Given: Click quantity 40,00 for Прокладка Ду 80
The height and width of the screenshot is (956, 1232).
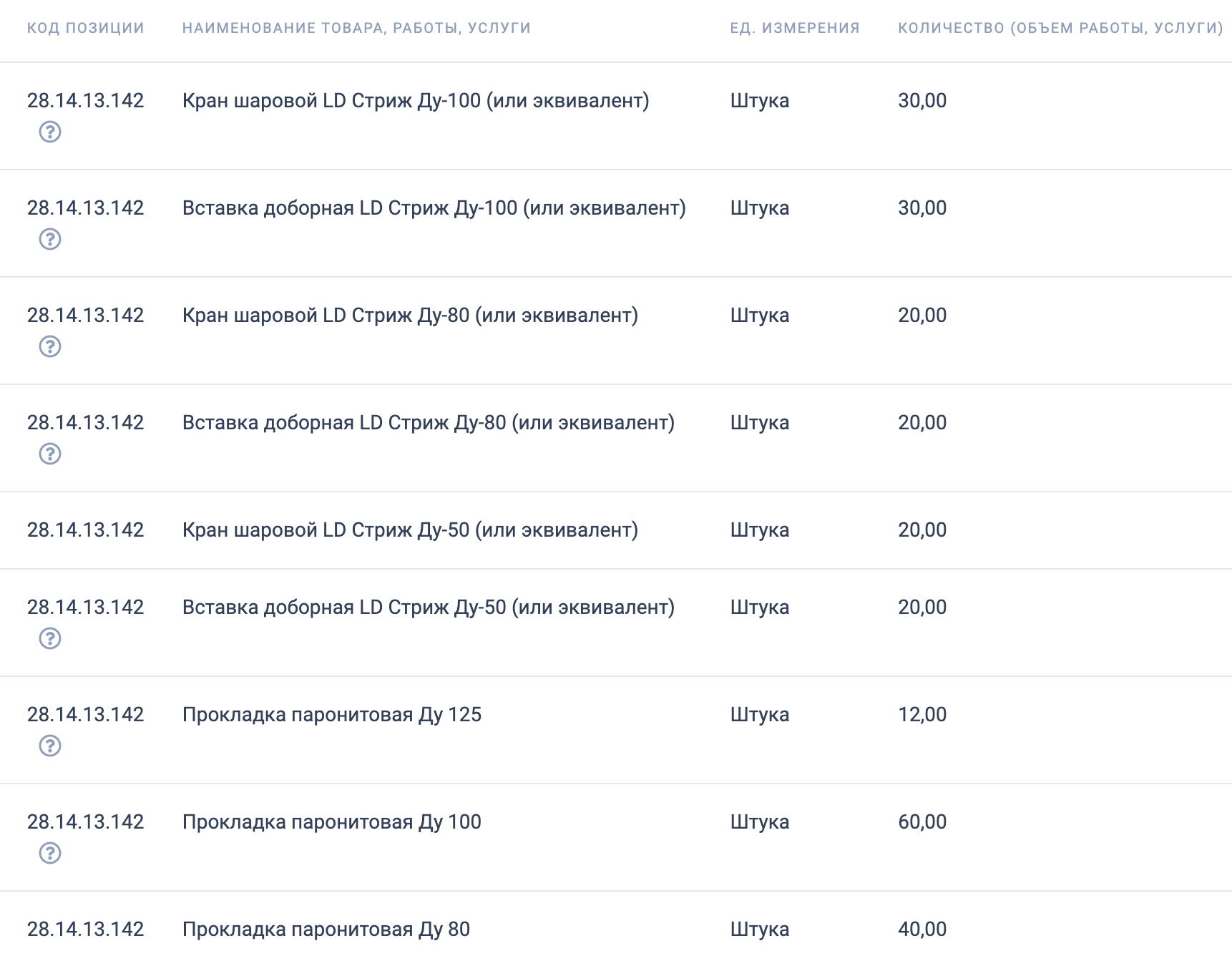Looking at the screenshot, I should click(x=922, y=930).
